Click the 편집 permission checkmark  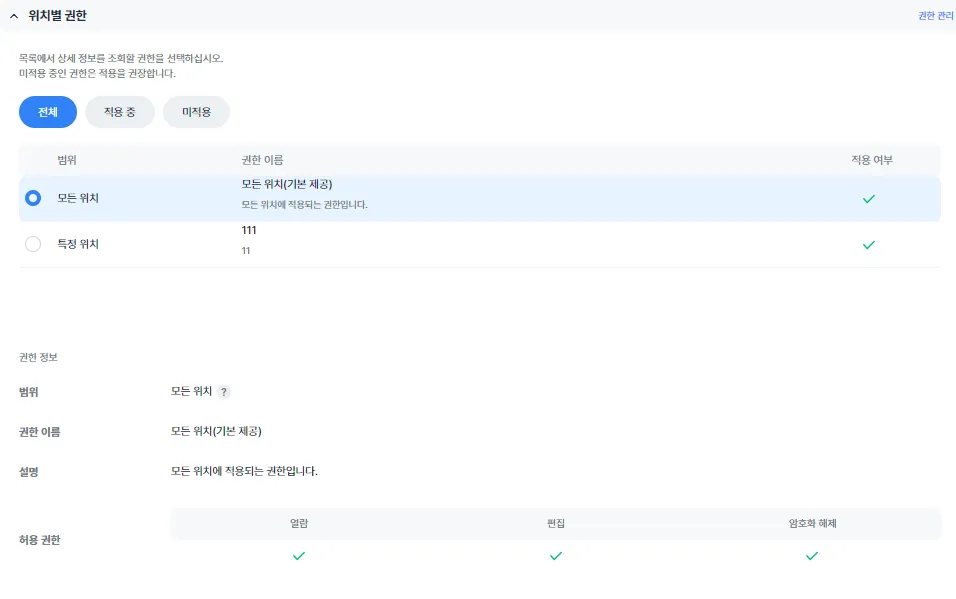click(556, 556)
